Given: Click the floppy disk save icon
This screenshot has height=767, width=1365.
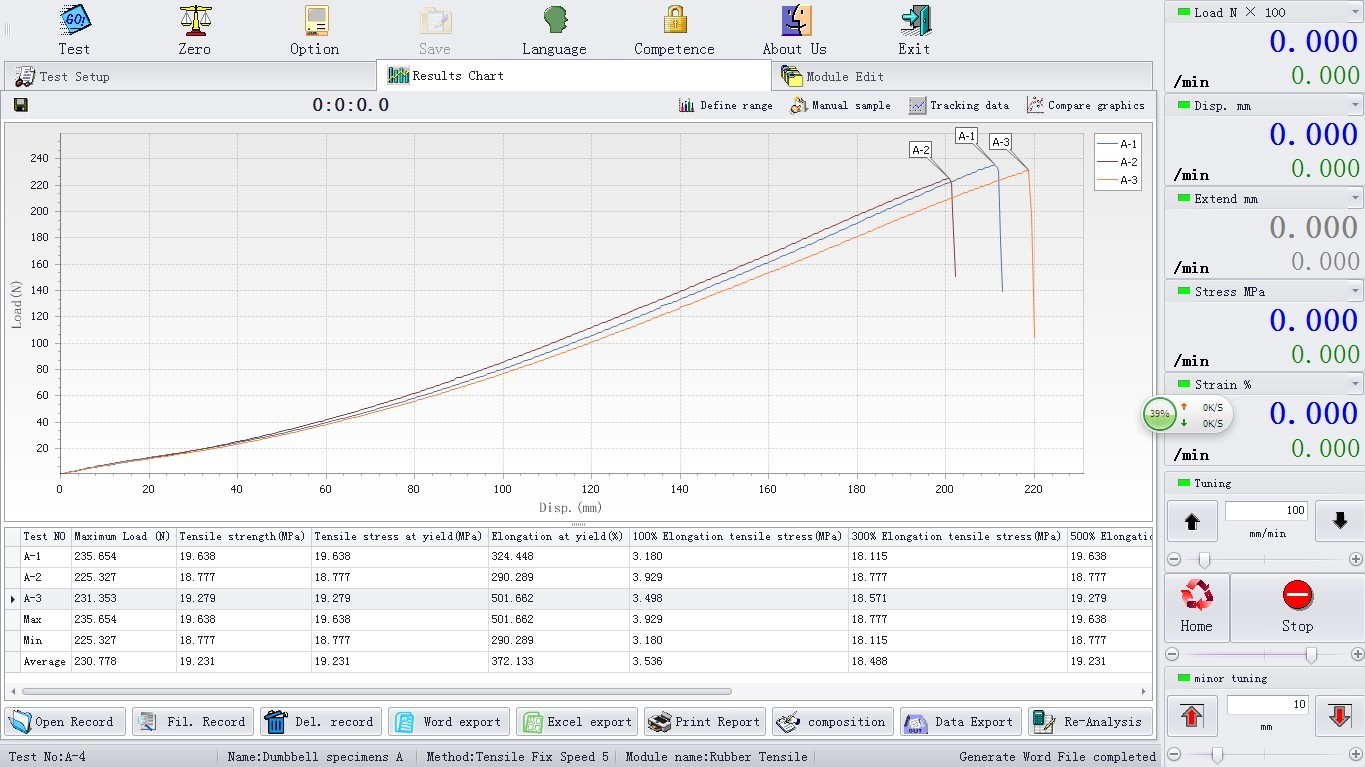Looking at the screenshot, I should point(21,105).
